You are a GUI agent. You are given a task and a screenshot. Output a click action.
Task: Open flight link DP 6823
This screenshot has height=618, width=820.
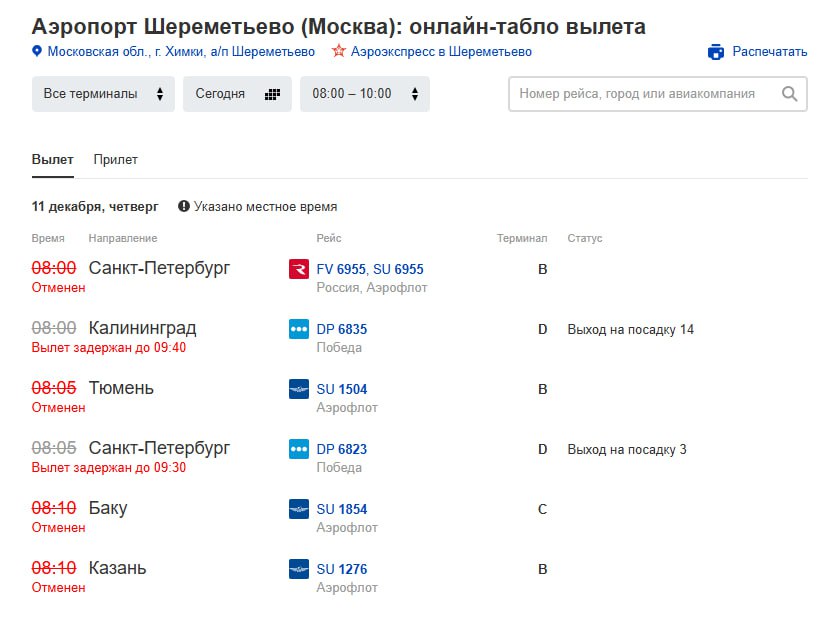point(342,449)
